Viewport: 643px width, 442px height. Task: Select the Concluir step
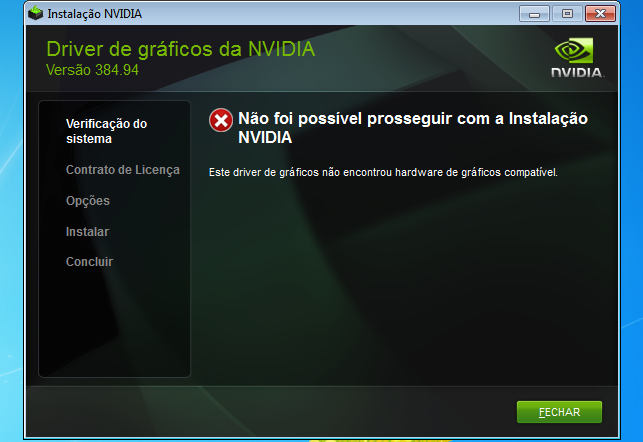click(89, 262)
